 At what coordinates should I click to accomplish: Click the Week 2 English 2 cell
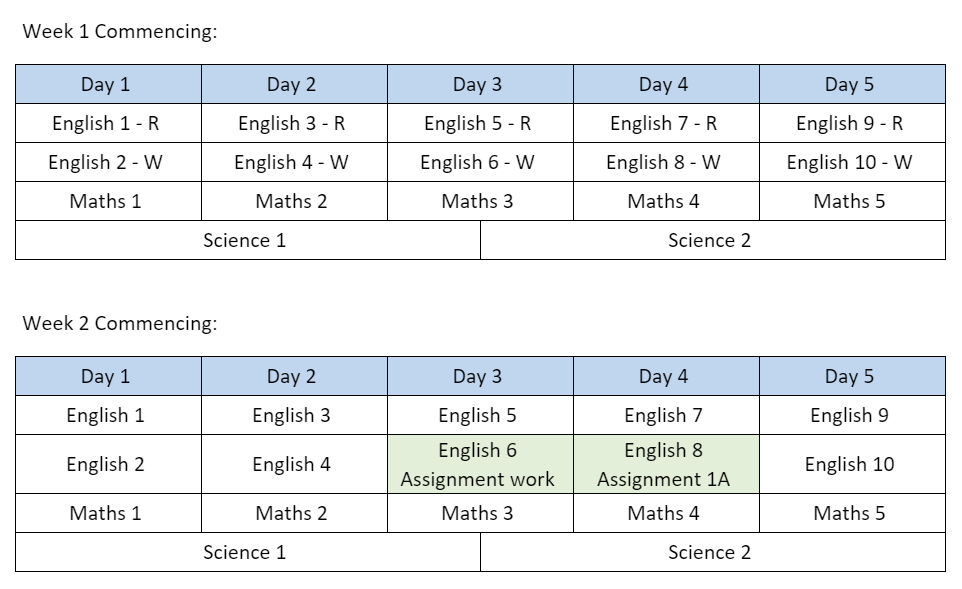(109, 464)
